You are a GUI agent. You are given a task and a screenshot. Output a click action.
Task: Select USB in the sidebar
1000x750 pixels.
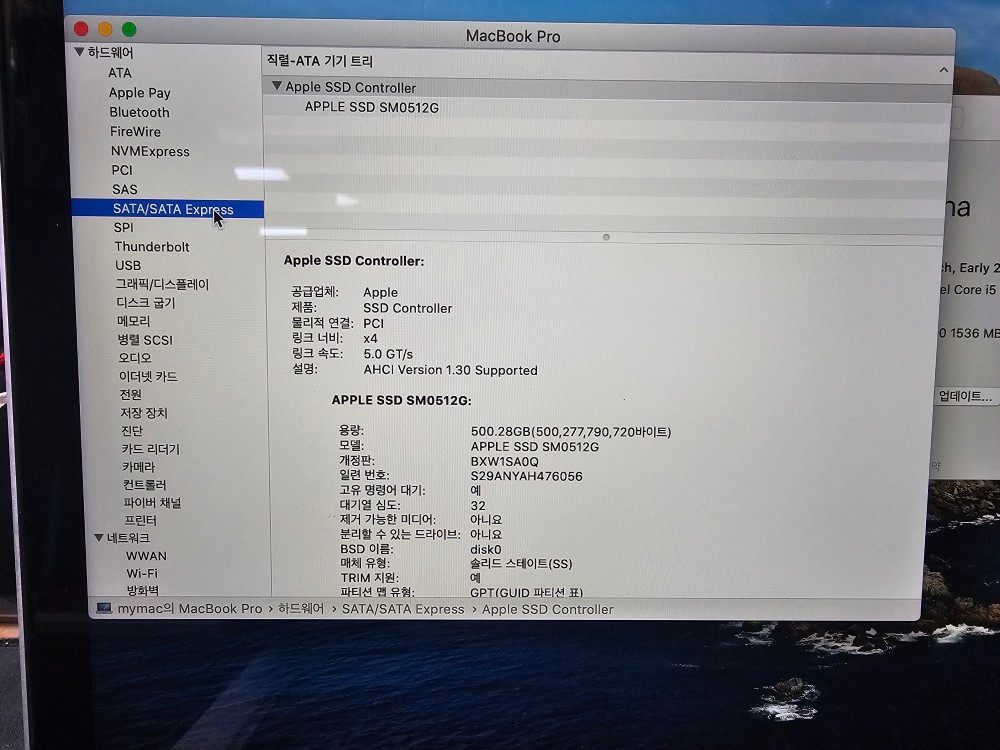point(128,265)
